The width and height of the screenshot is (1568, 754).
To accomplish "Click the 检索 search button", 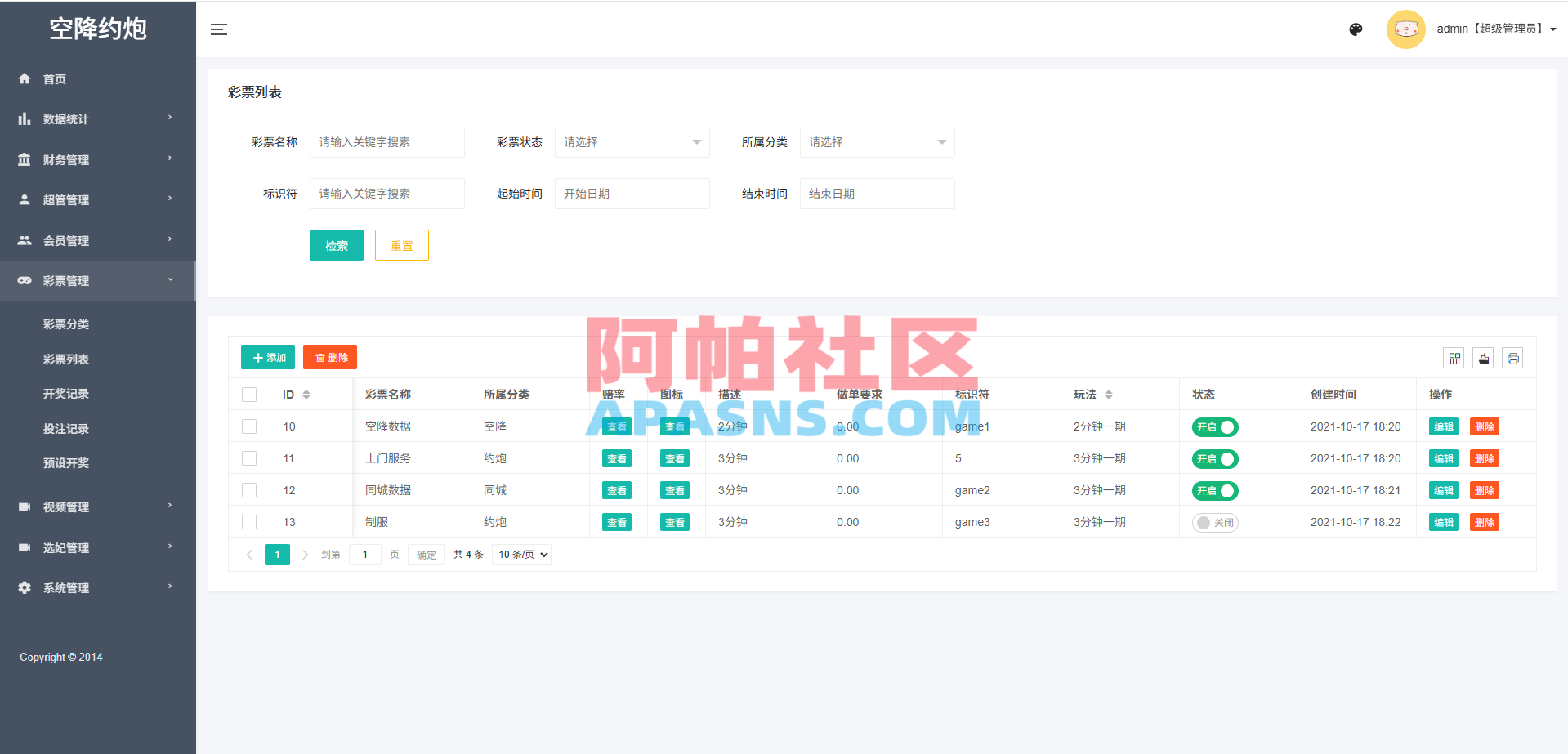I will point(336,244).
